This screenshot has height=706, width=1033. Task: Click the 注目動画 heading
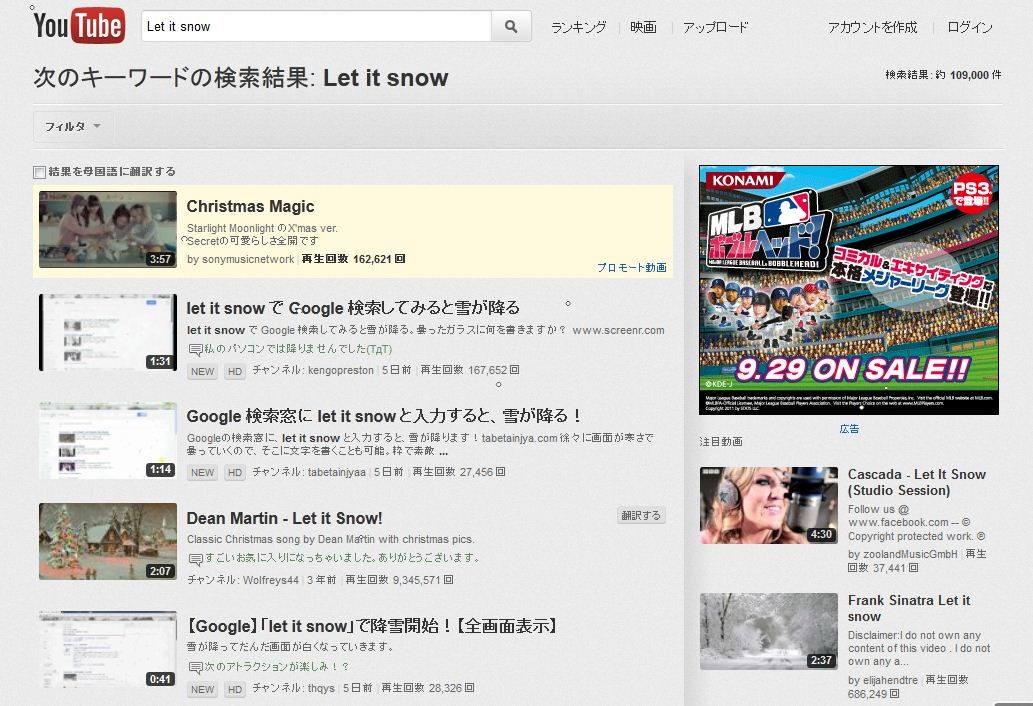[721, 441]
